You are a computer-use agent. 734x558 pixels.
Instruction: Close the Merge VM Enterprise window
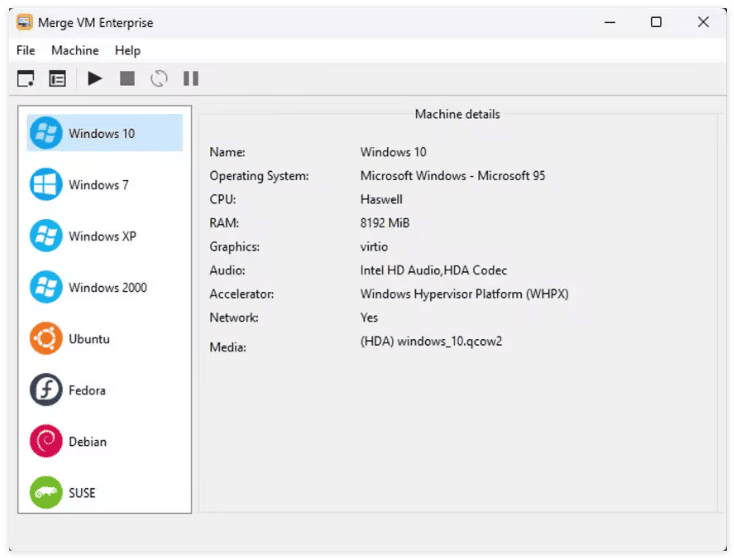pos(703,22)
